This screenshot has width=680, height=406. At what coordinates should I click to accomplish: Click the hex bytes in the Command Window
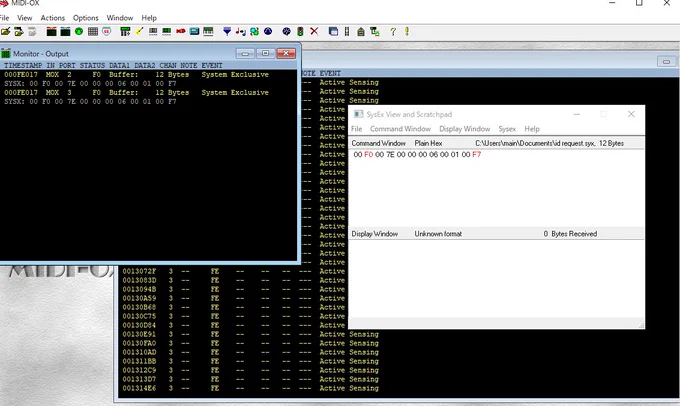pyautogui.click(x=417, y=154)
